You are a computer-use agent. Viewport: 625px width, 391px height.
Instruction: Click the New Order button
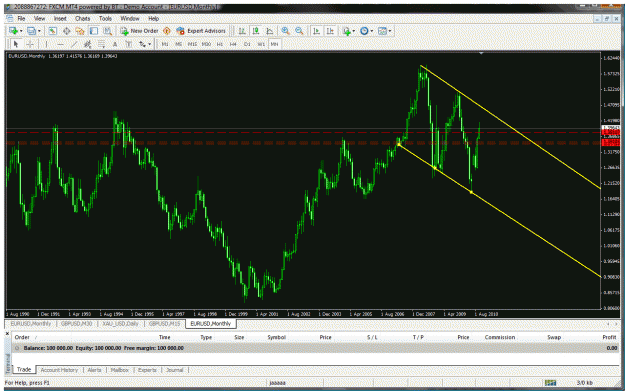[x=140, y=31]
